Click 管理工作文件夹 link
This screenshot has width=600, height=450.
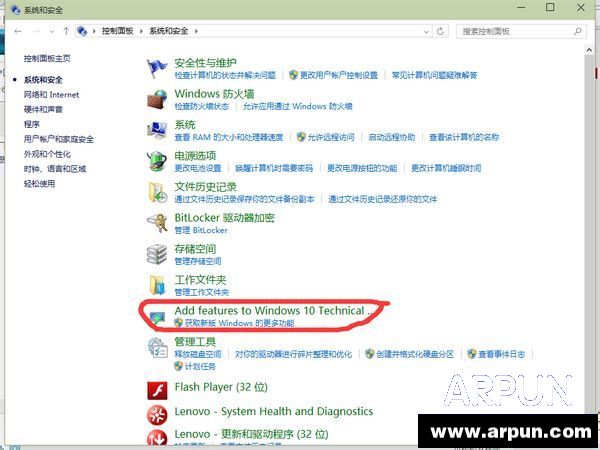coord(202,292)
